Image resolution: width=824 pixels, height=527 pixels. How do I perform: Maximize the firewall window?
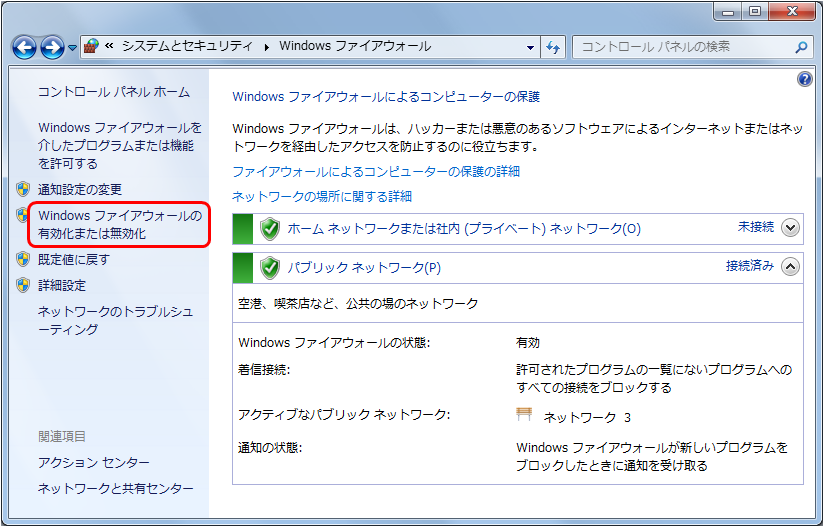coord(755,12)
